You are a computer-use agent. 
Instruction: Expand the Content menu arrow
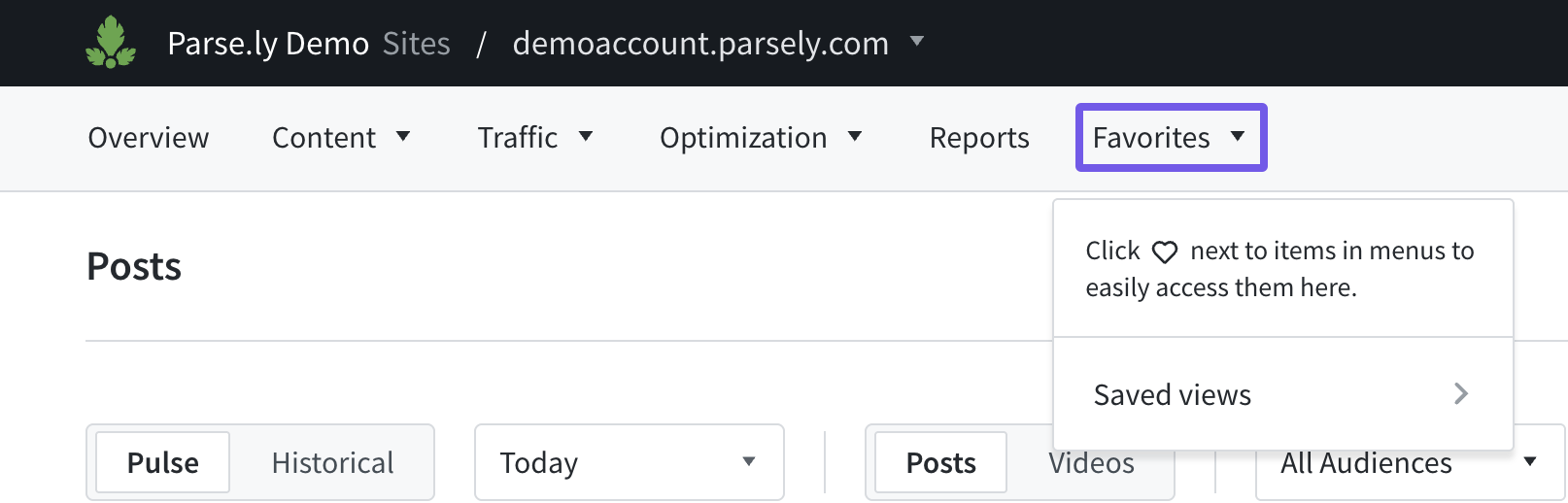point(403,137)
